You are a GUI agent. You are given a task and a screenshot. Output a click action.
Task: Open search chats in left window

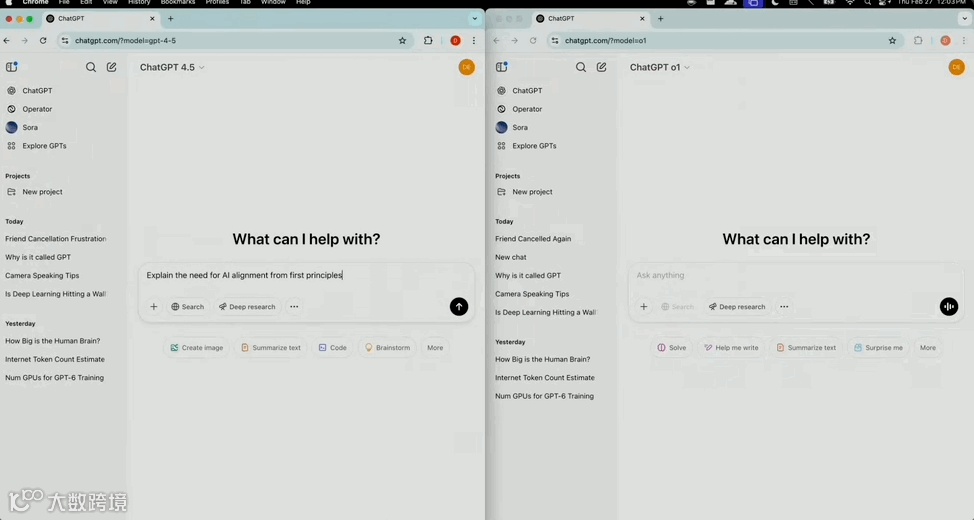pos(91,67)
